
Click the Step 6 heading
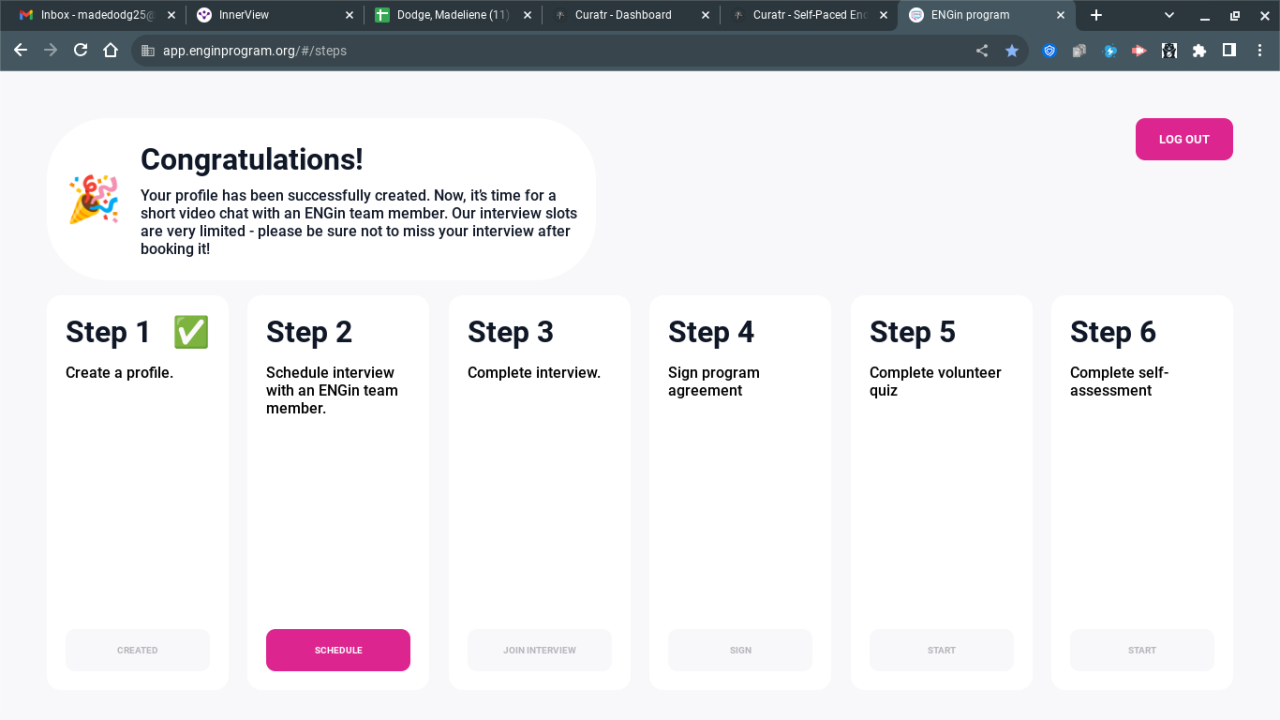pyautogui.click(x=1113, y=332)
